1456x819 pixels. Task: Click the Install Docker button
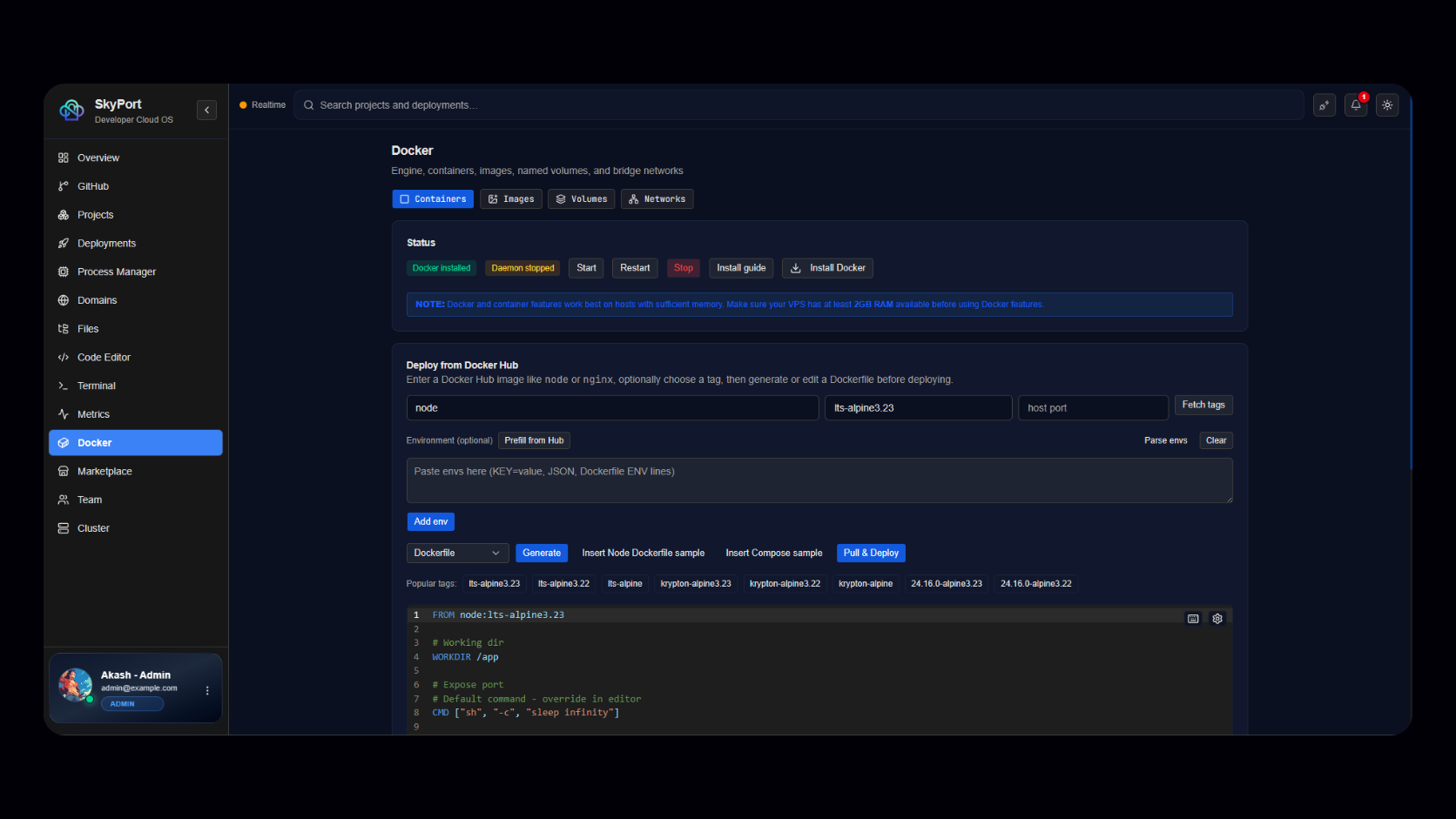827,268
